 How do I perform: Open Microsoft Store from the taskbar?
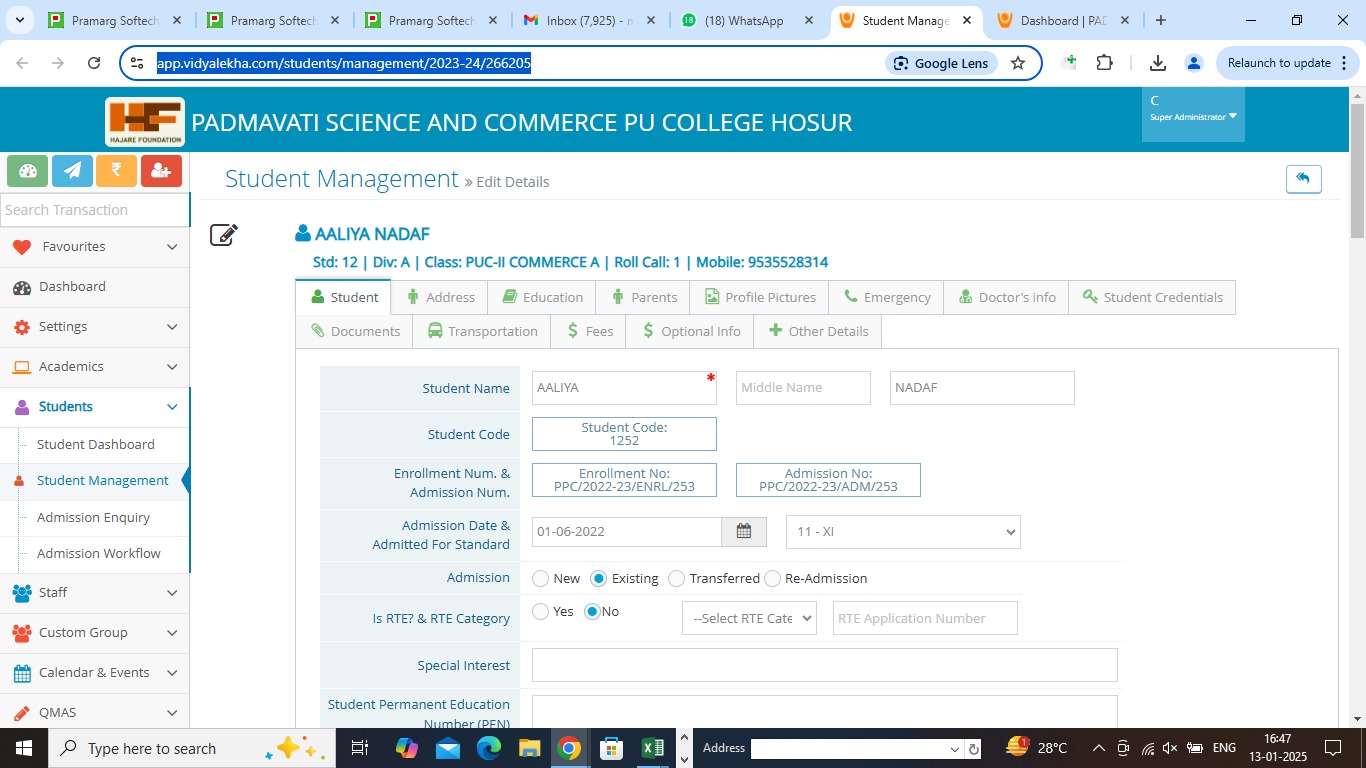(611, 748)
